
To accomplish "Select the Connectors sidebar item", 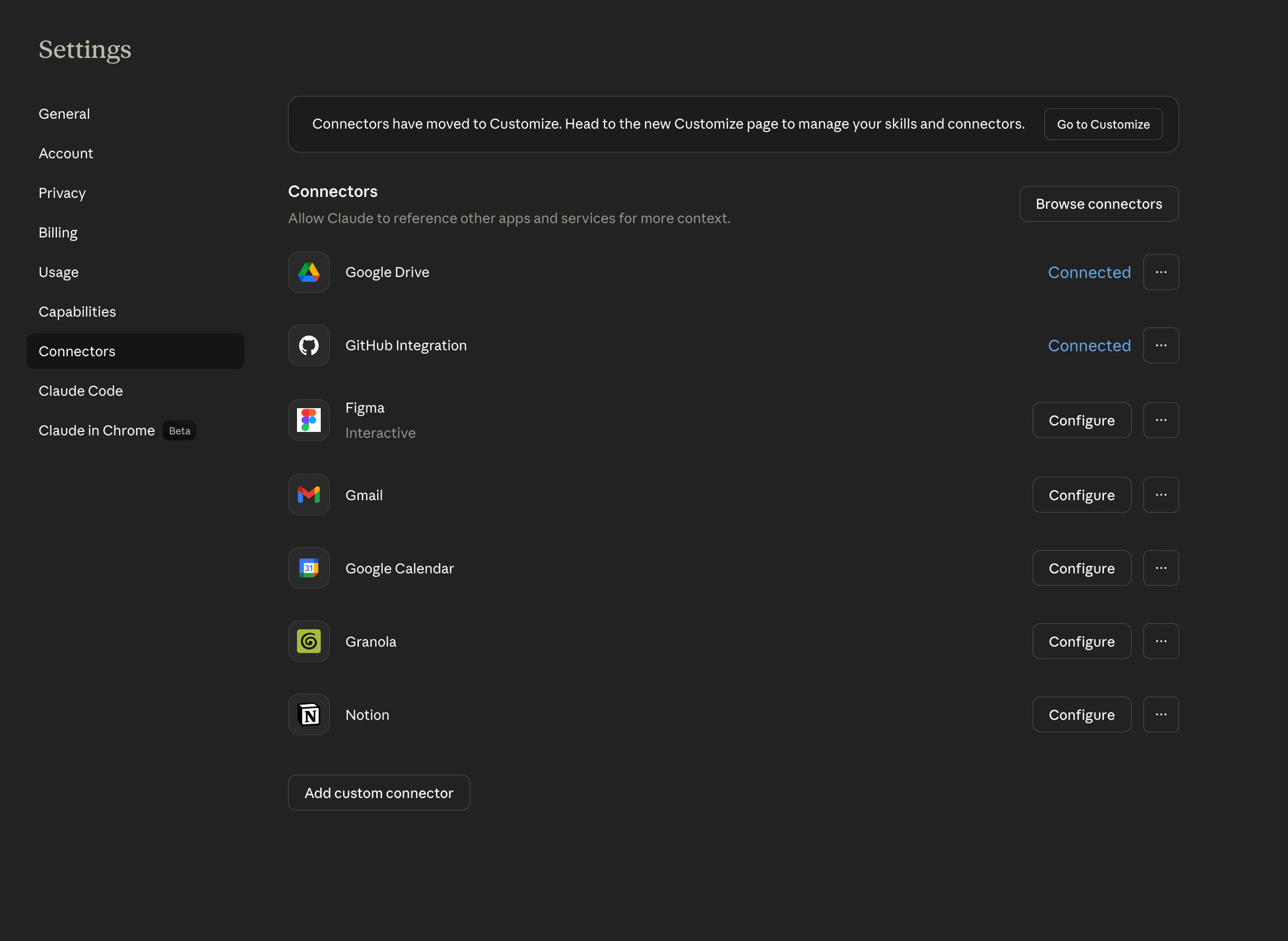I will [136, 351].
